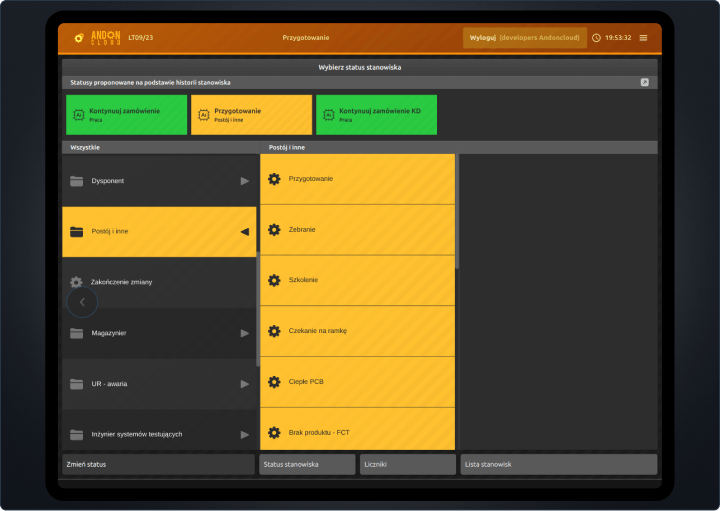Image resolution: width=720 pixels, height=511 pixels.
Task: Click the gear icon beside Przygotowanie
Action: [x=274, y=179]
